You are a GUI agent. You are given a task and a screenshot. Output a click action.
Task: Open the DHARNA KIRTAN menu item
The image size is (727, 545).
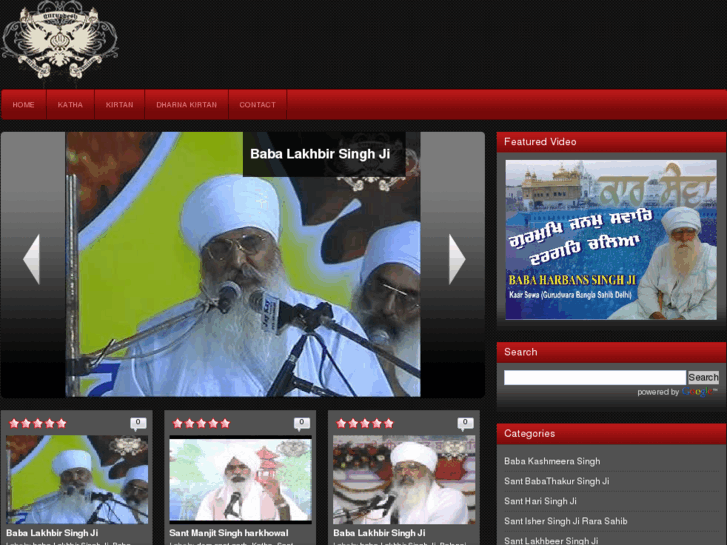(x=186, y=105)
